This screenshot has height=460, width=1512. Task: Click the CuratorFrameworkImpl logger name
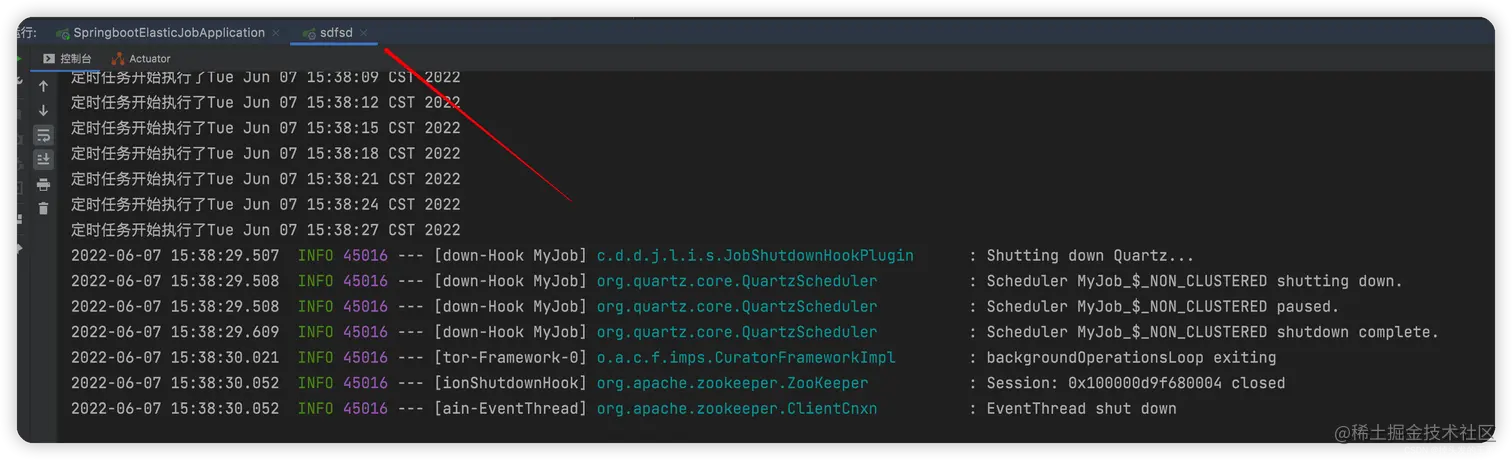coord(746,358)
